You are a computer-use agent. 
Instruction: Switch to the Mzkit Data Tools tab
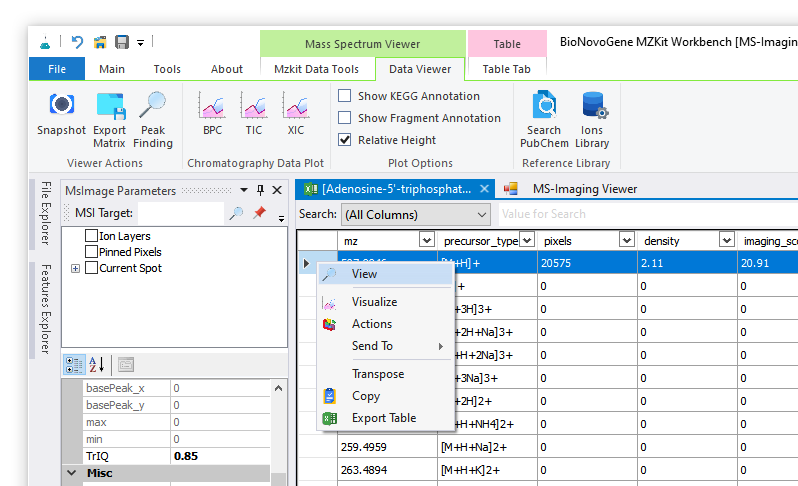[x=316, y=69]
